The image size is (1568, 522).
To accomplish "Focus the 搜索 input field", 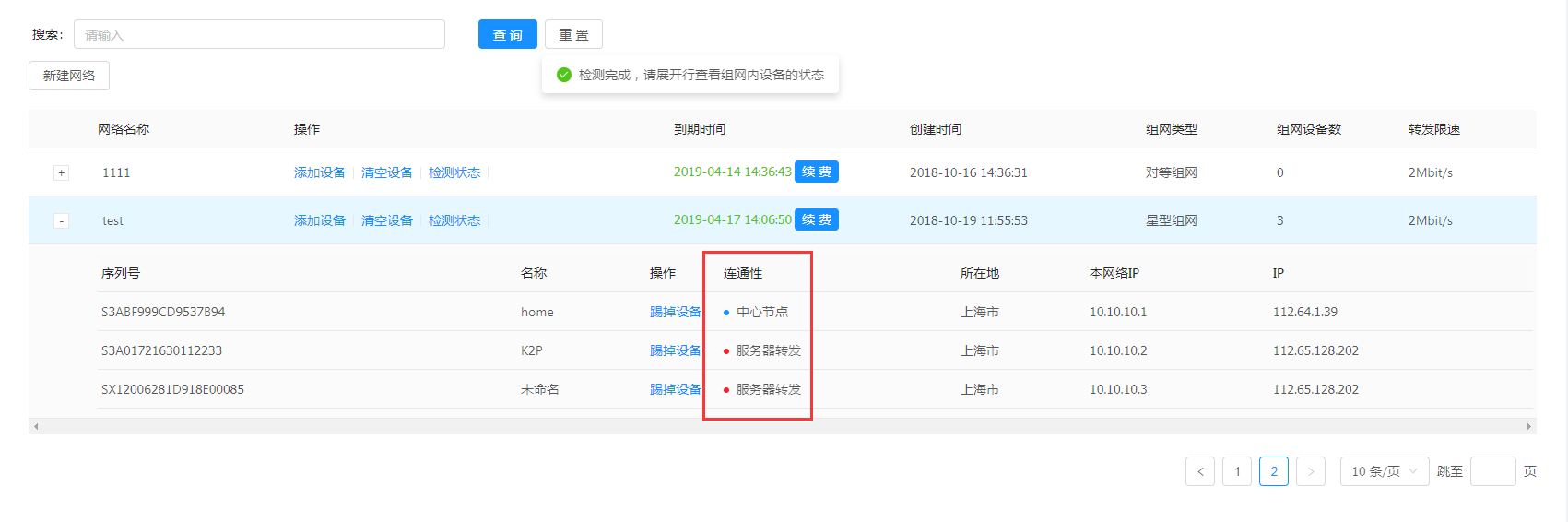I will coord(259,34).
